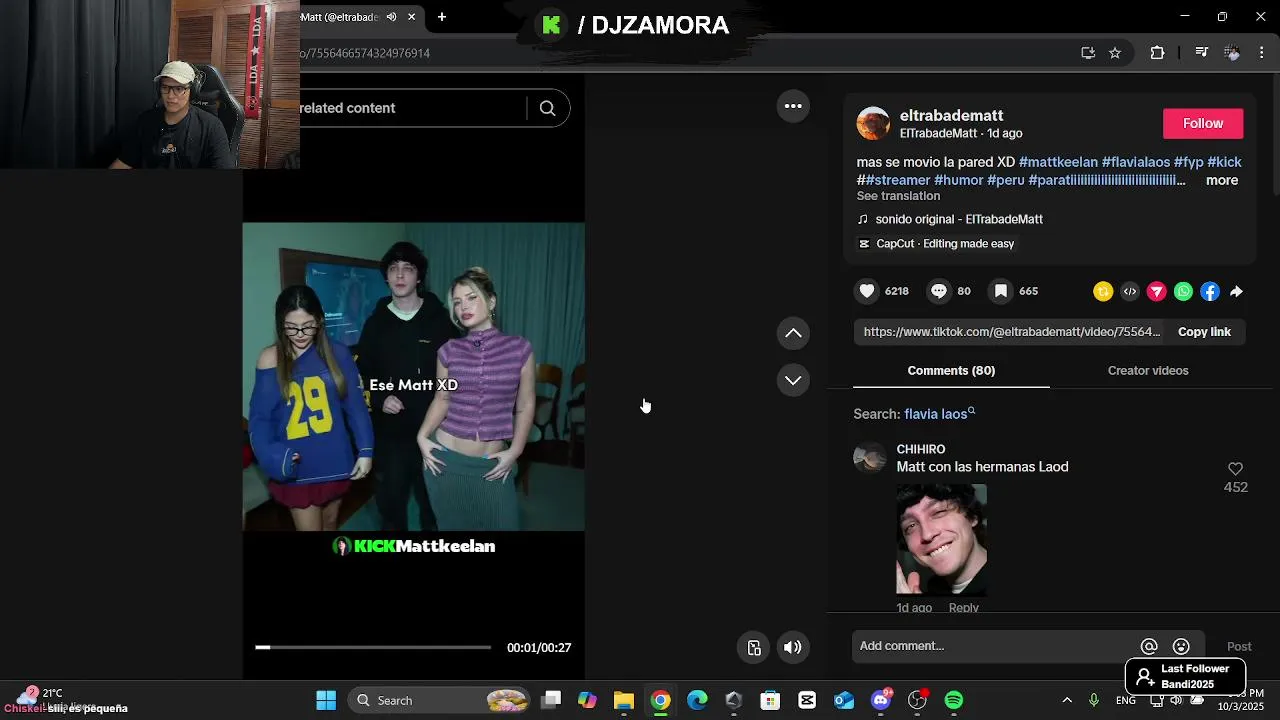
Task: Go to next video with down arrow
Action: pyautogui.click(x=793, y=380)
